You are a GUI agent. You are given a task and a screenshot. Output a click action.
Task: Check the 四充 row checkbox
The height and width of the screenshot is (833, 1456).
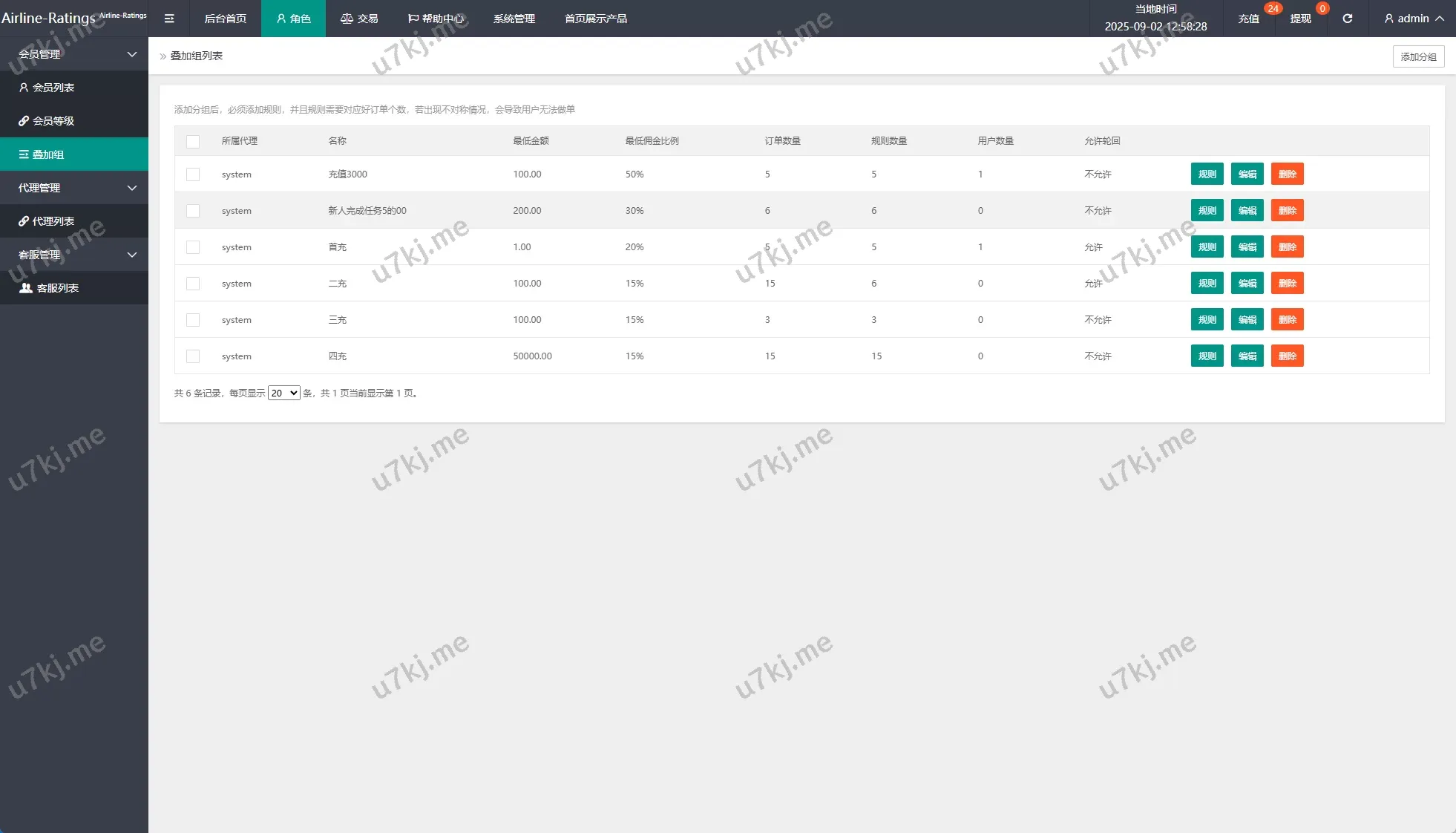pos(193,356)
